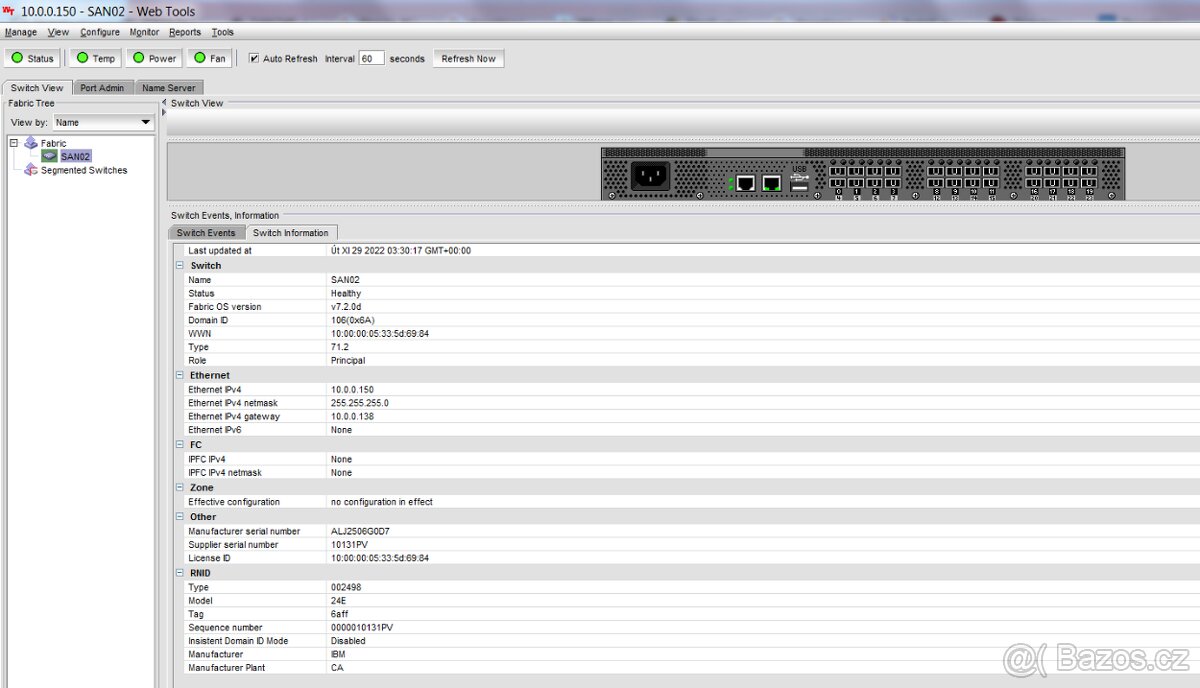Open the Tools menu

[222, 32]
